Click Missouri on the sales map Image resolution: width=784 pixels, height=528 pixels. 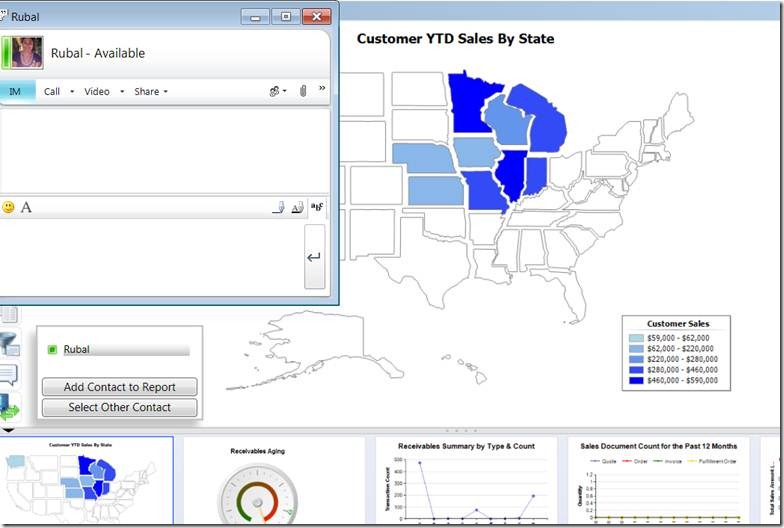(486, 191)
